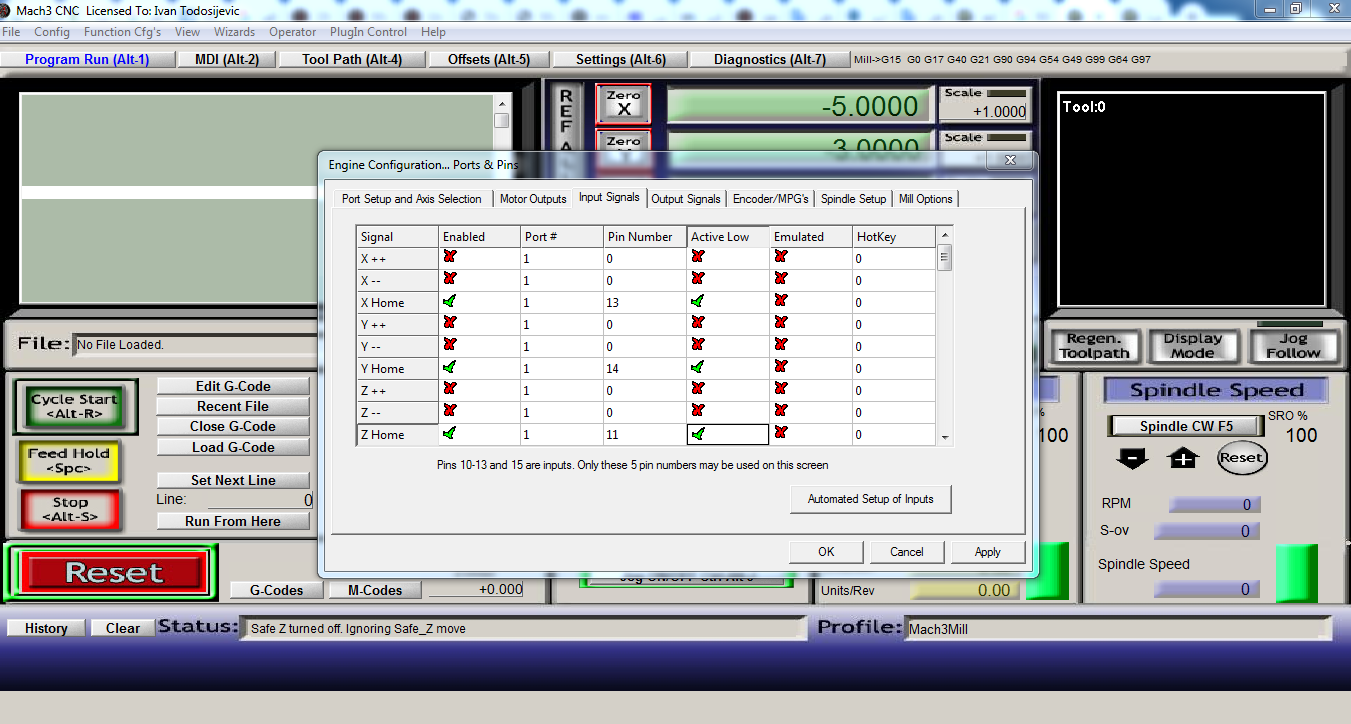Click spindle speed decrease minus arrow
This screenshot has height=724, width=1351.
pos(1132,458)
